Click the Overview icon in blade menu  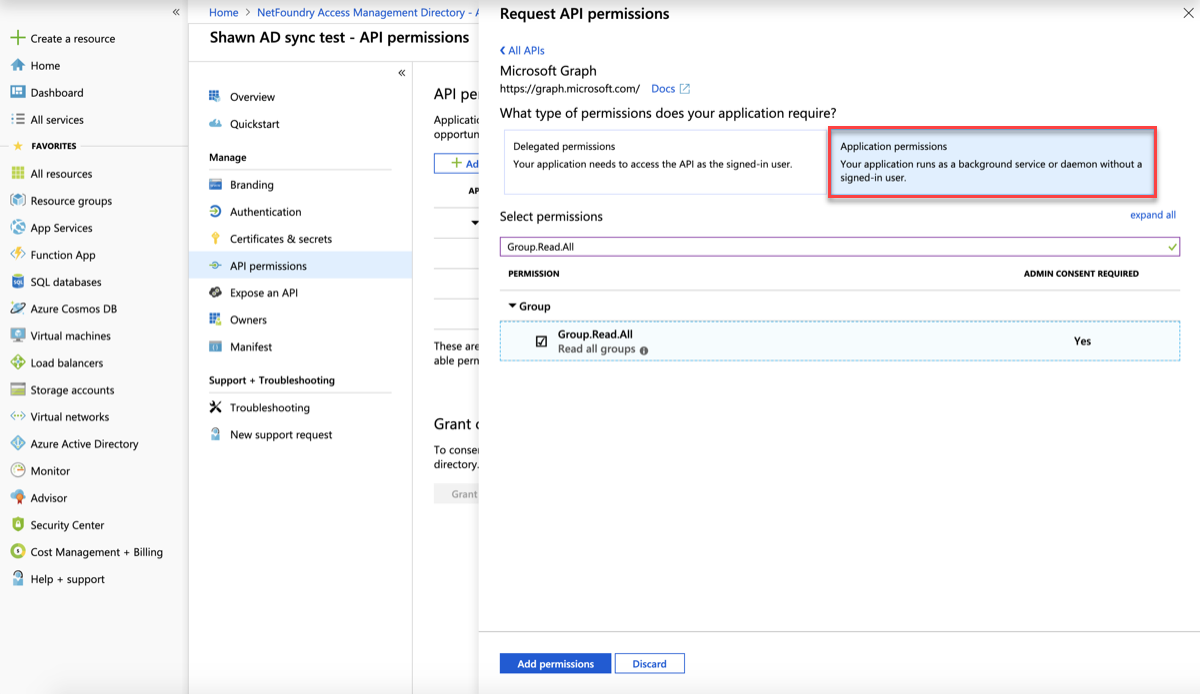click(x=214, y=96)
